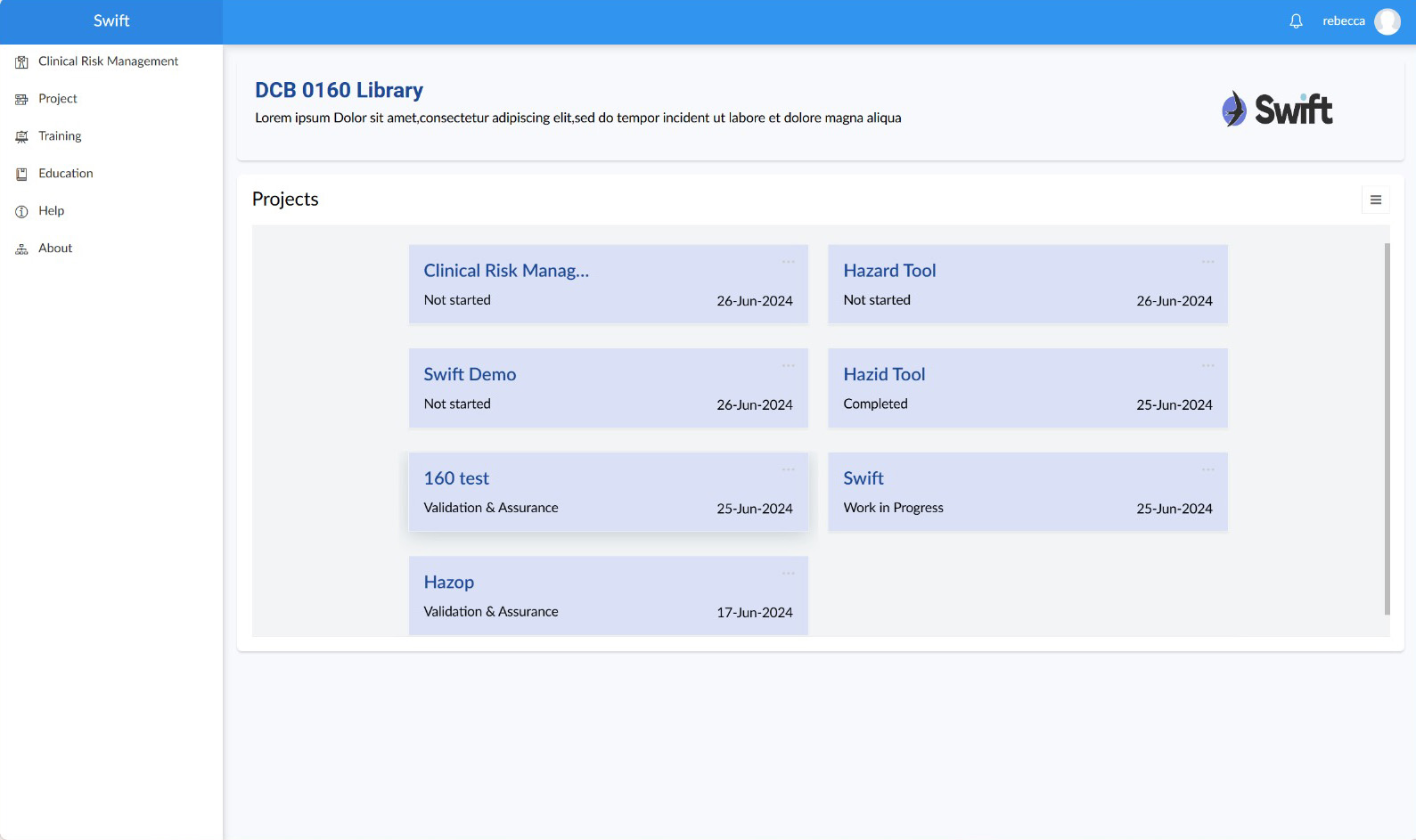This screenshot has height=840, width=1416.
Task: Click the notification bell icon
Action: 1296,21
